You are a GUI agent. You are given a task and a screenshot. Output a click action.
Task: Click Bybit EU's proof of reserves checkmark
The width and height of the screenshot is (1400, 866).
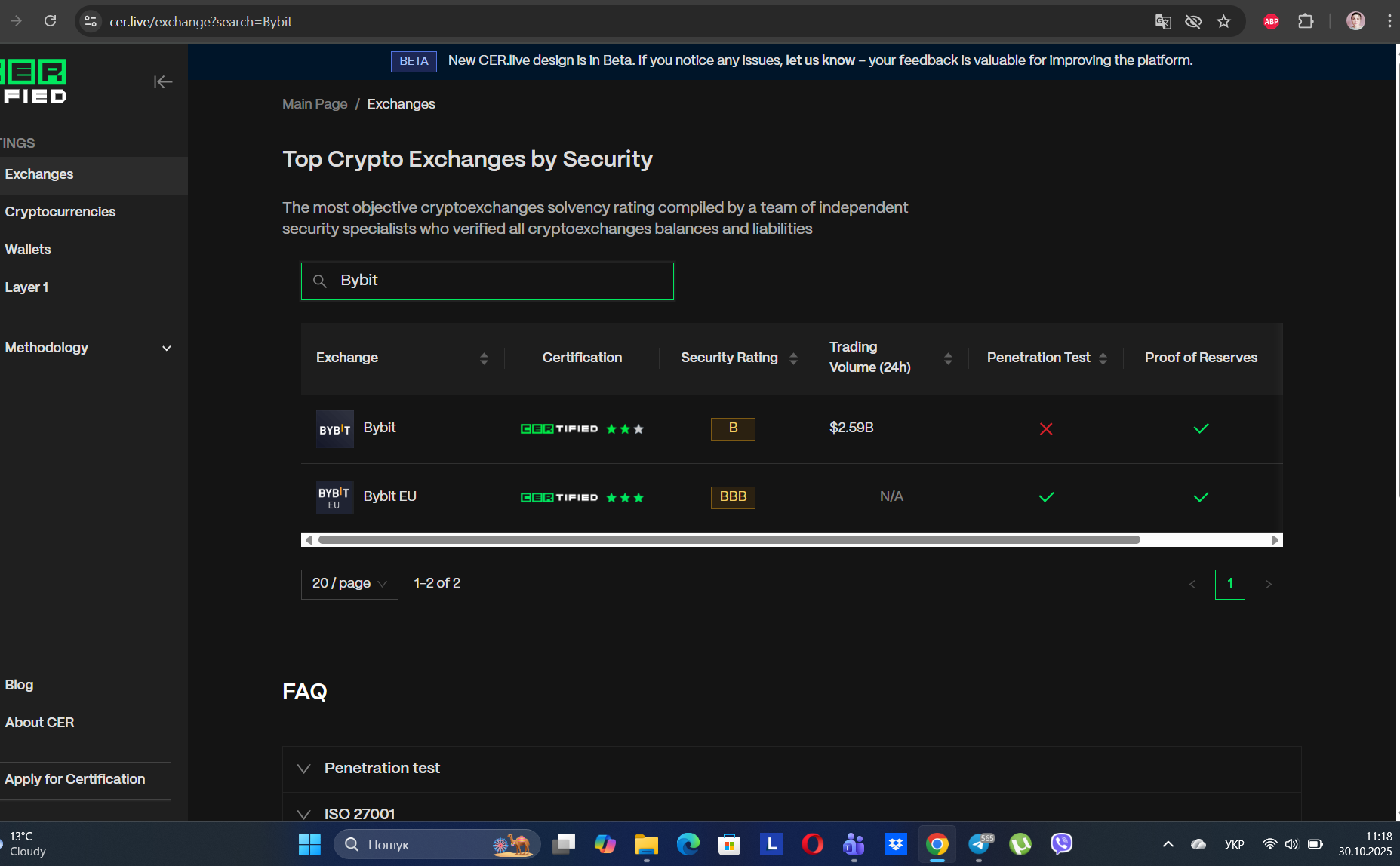click(1201, 497)
